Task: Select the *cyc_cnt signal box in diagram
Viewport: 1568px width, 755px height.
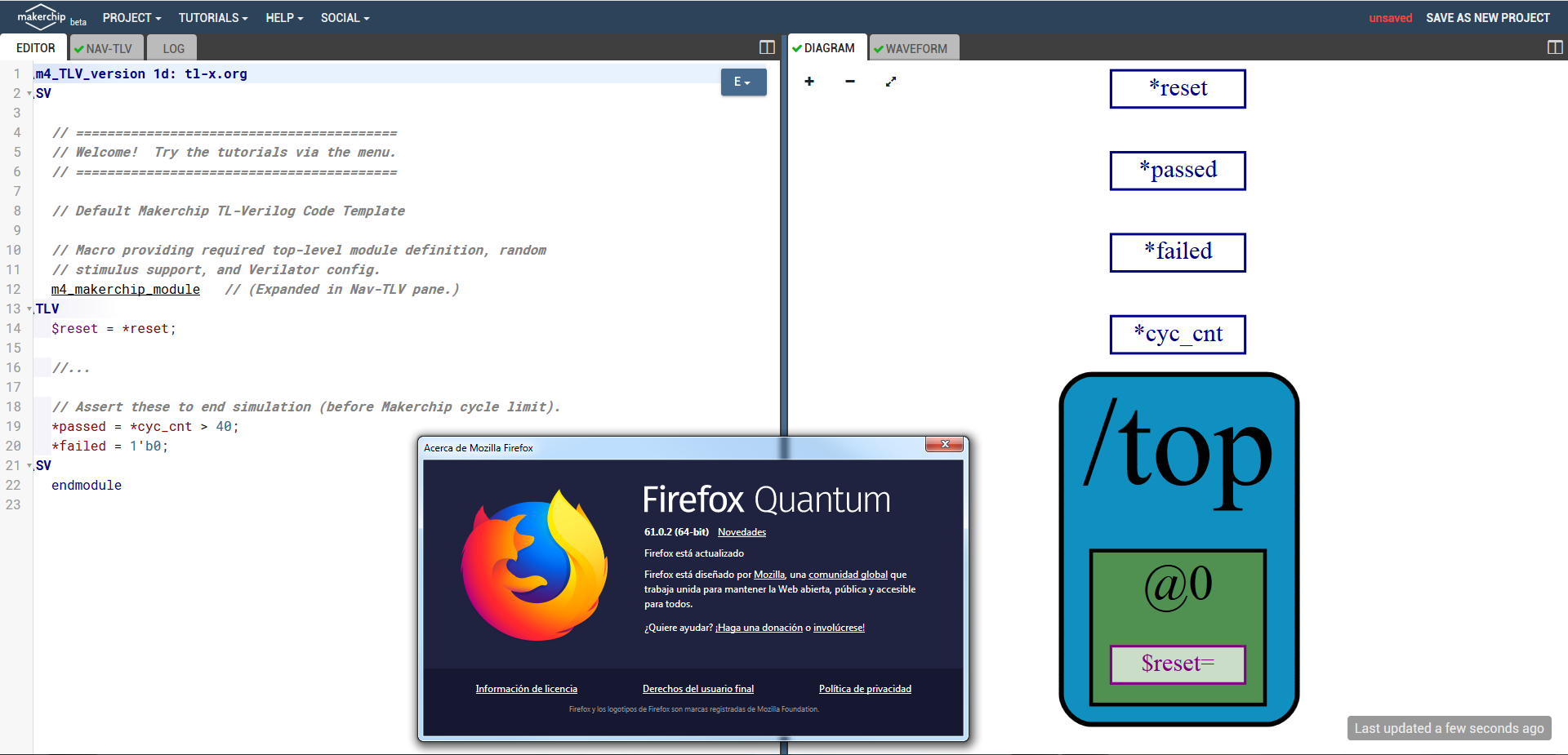Action: pyautogui.click(x=1178, y=335)
